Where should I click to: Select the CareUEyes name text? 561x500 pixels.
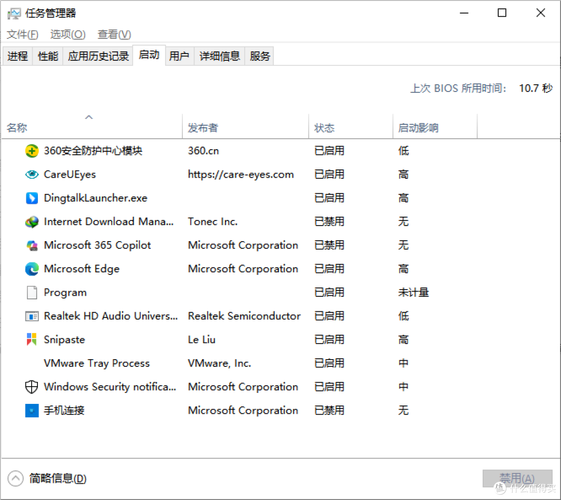point(70,174)
